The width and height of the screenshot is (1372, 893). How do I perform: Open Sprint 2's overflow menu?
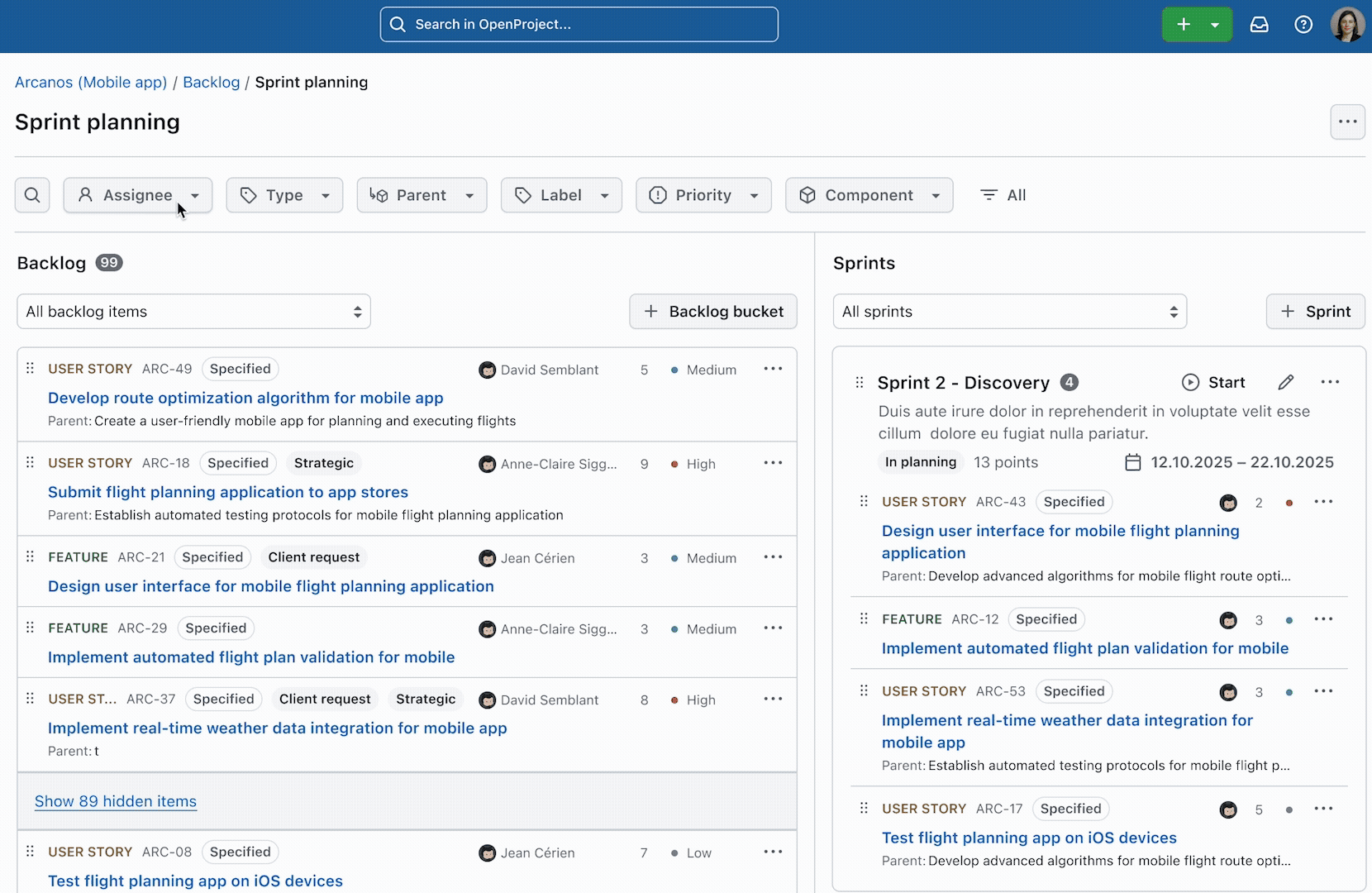[1330, 382]
